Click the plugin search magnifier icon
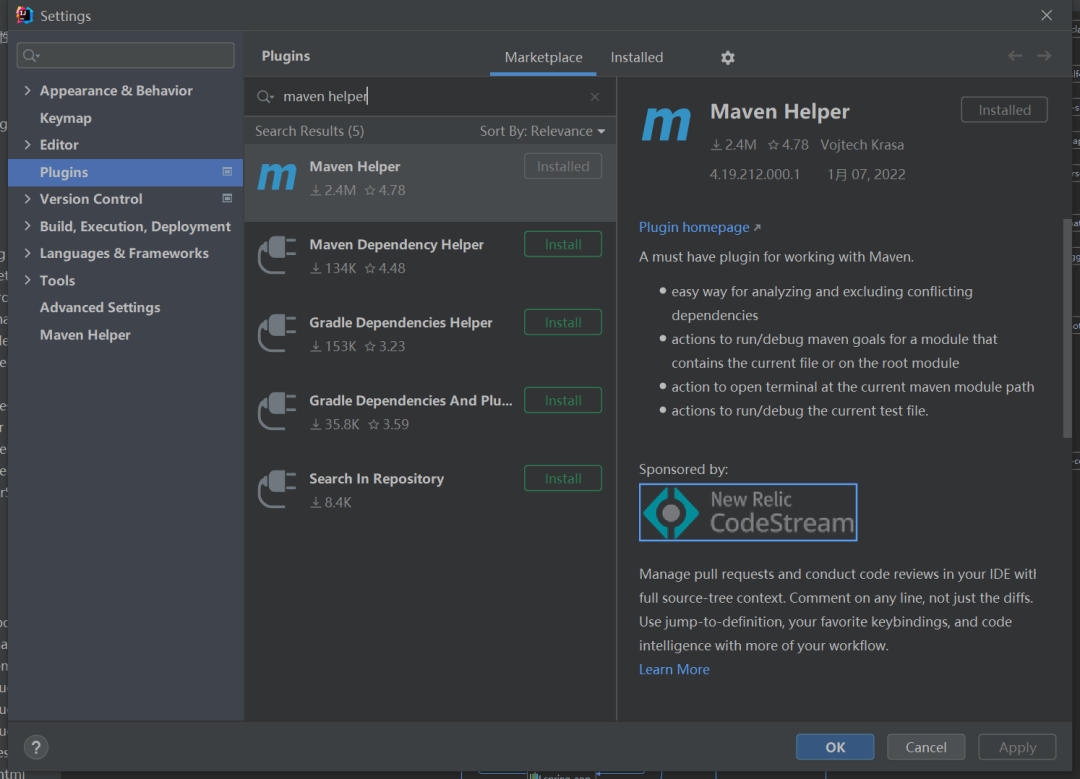The image size is (1080, 779). [265, 96]
